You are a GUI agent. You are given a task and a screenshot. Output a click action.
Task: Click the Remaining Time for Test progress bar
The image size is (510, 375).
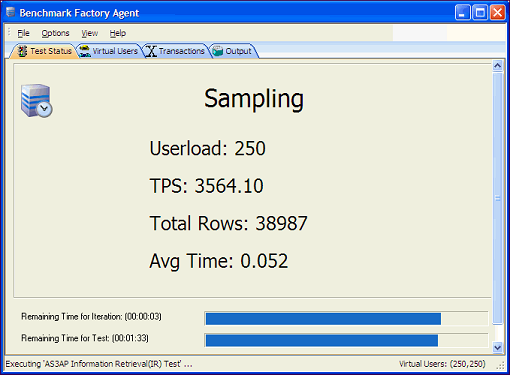346,340
